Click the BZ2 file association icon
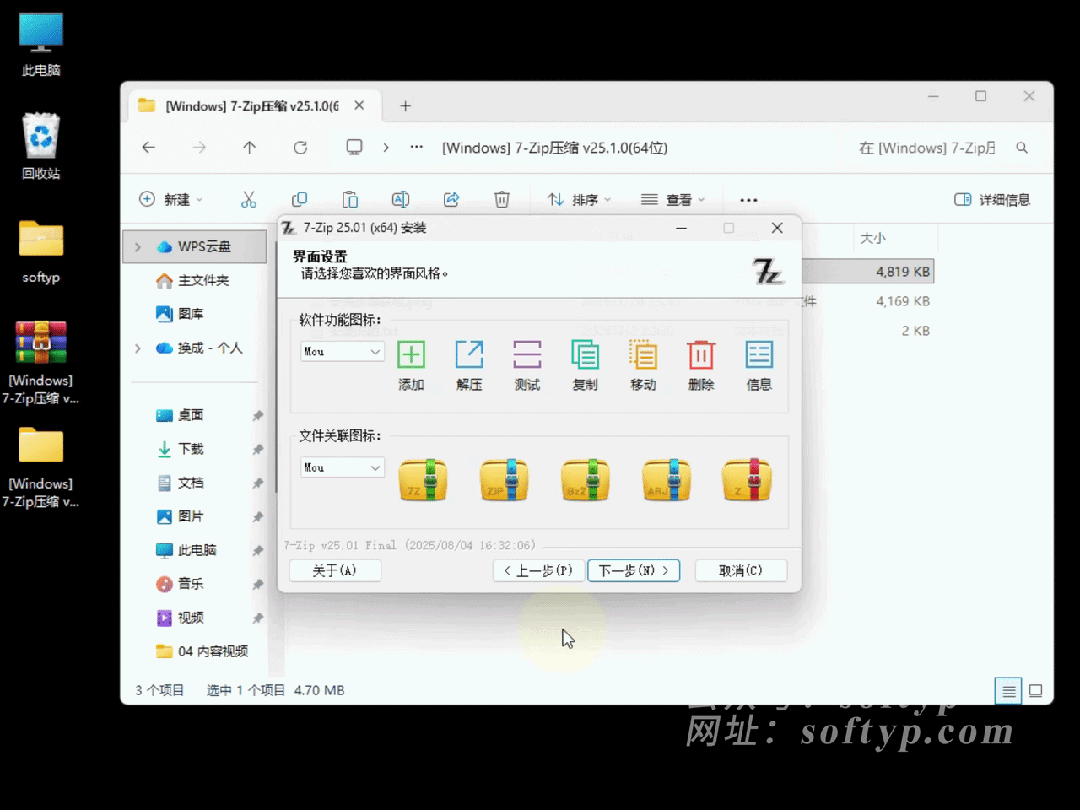 click(x=585, y=479)
